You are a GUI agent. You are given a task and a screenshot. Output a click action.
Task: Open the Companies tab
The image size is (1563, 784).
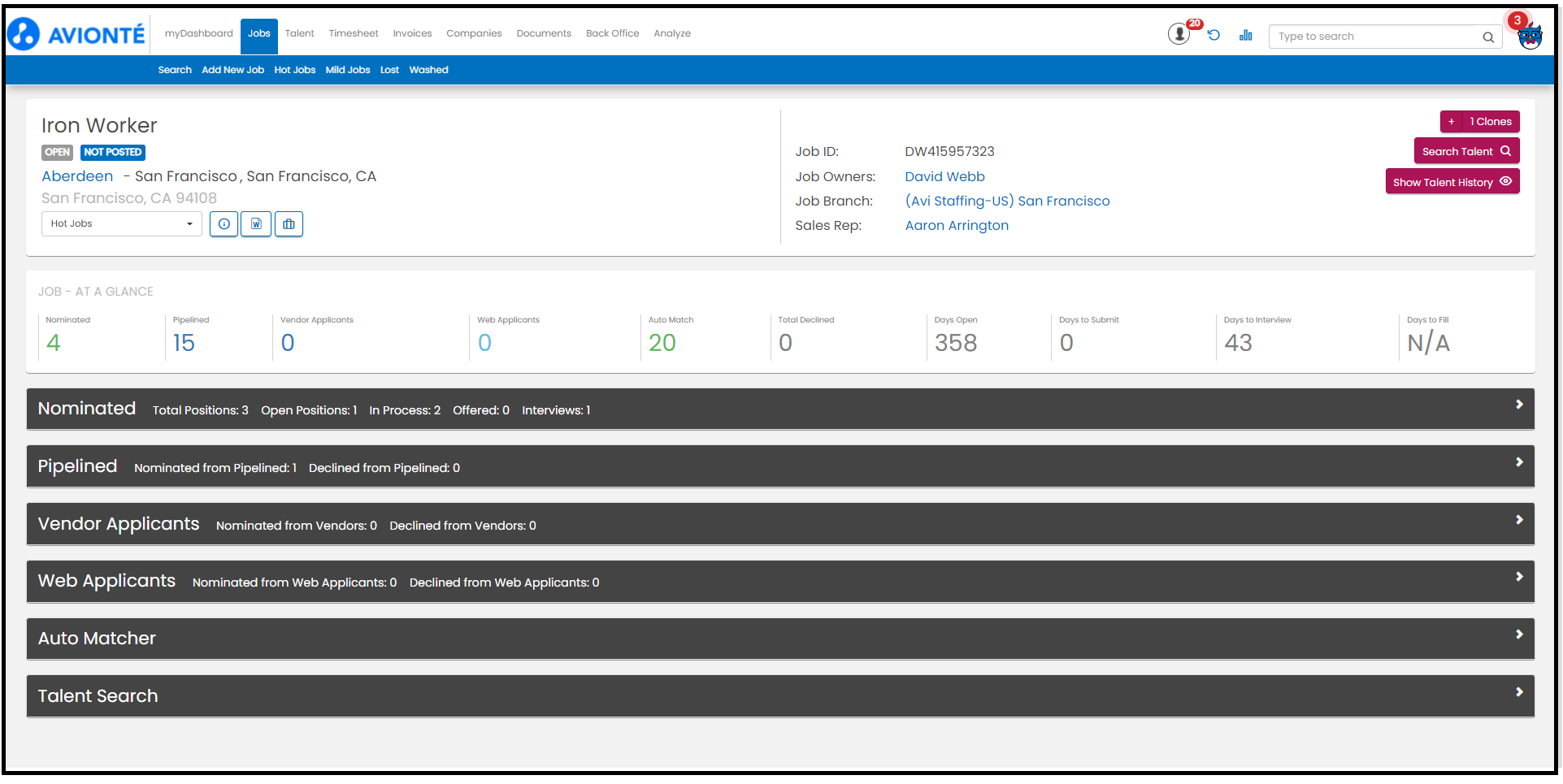coord(474,33)
